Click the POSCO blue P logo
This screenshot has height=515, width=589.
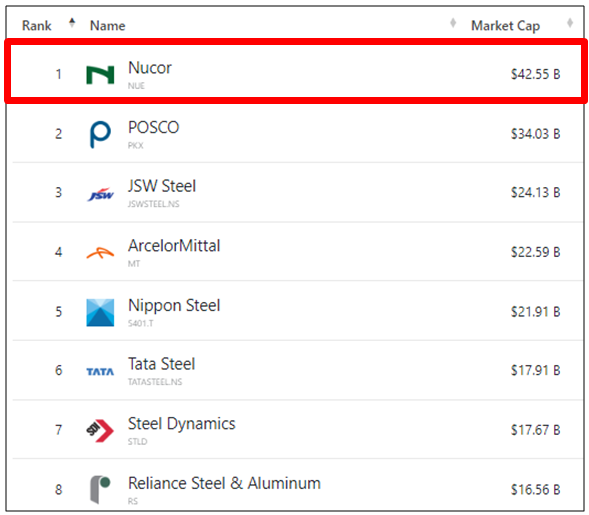pyautogui.click(x=100, y=134)
